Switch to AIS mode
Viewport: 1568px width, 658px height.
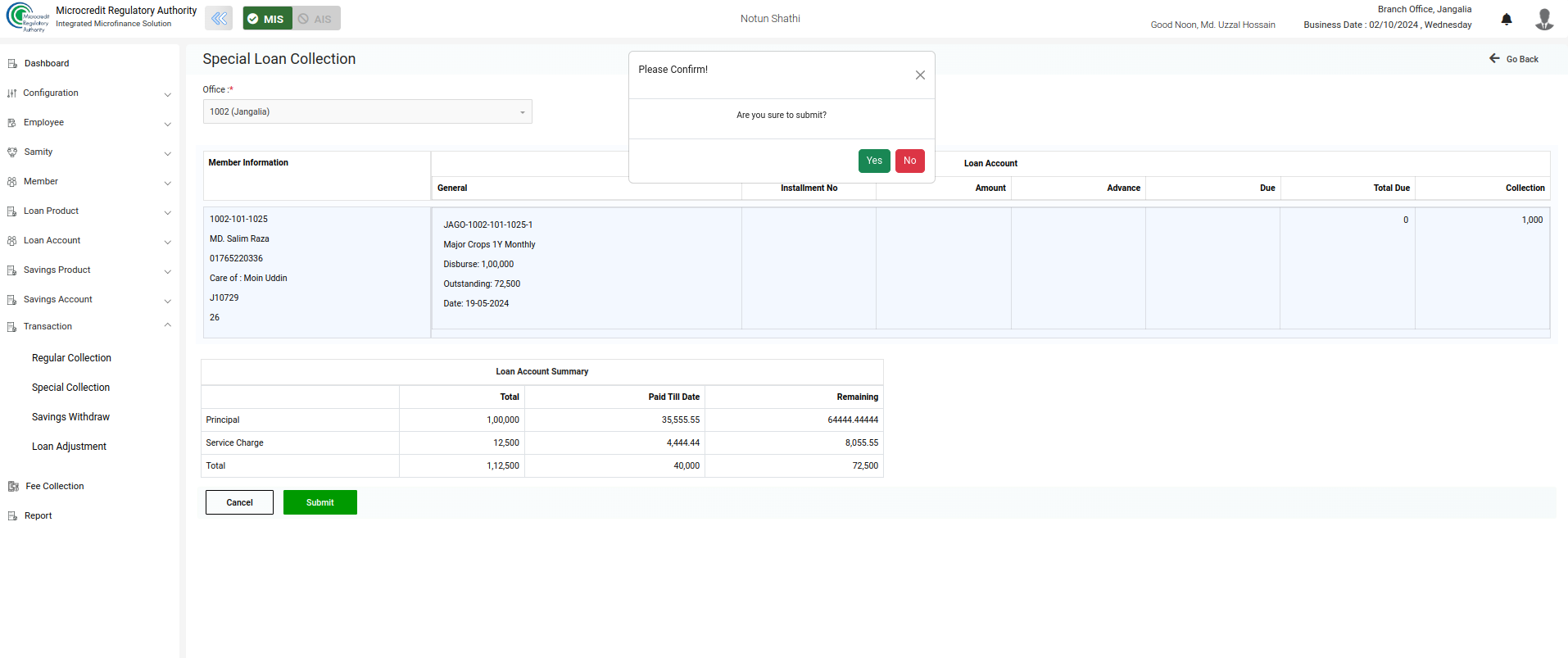(316, 19)
